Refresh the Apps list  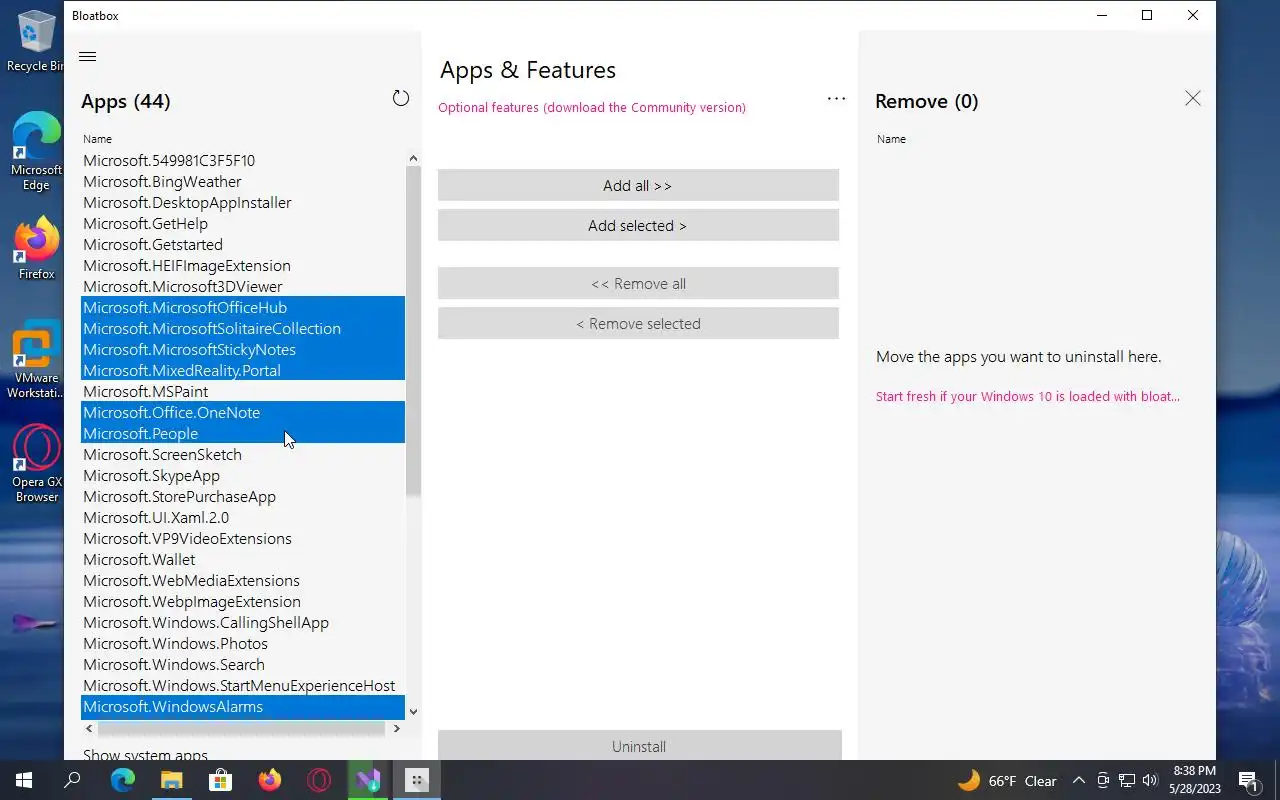point(401,98)
